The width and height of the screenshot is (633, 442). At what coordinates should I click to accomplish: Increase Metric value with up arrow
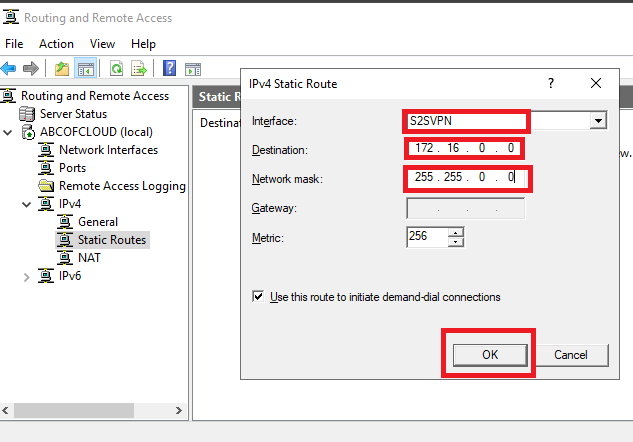[457, 232]
